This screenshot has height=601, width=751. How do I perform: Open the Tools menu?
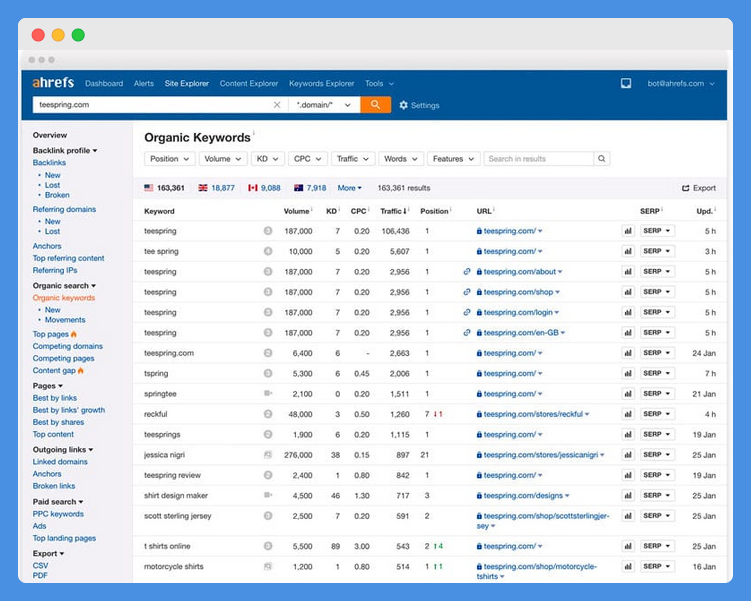[379, 84]
